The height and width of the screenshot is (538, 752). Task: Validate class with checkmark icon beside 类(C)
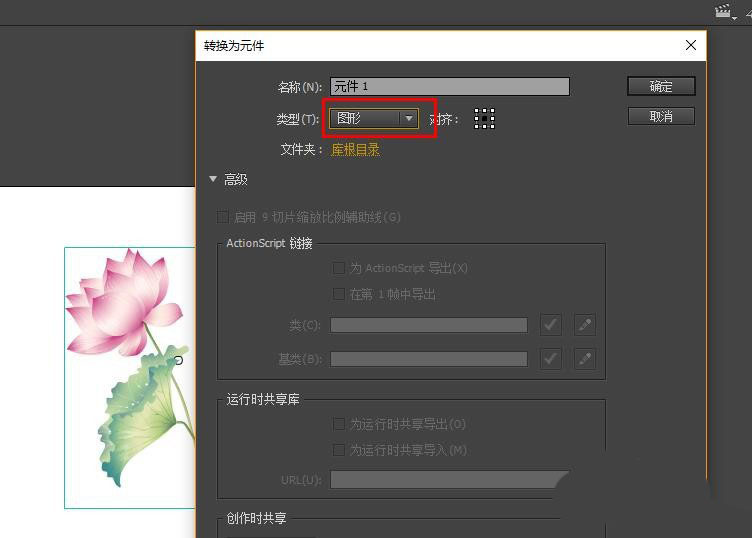pyautogui.click(x=551, y=325)
